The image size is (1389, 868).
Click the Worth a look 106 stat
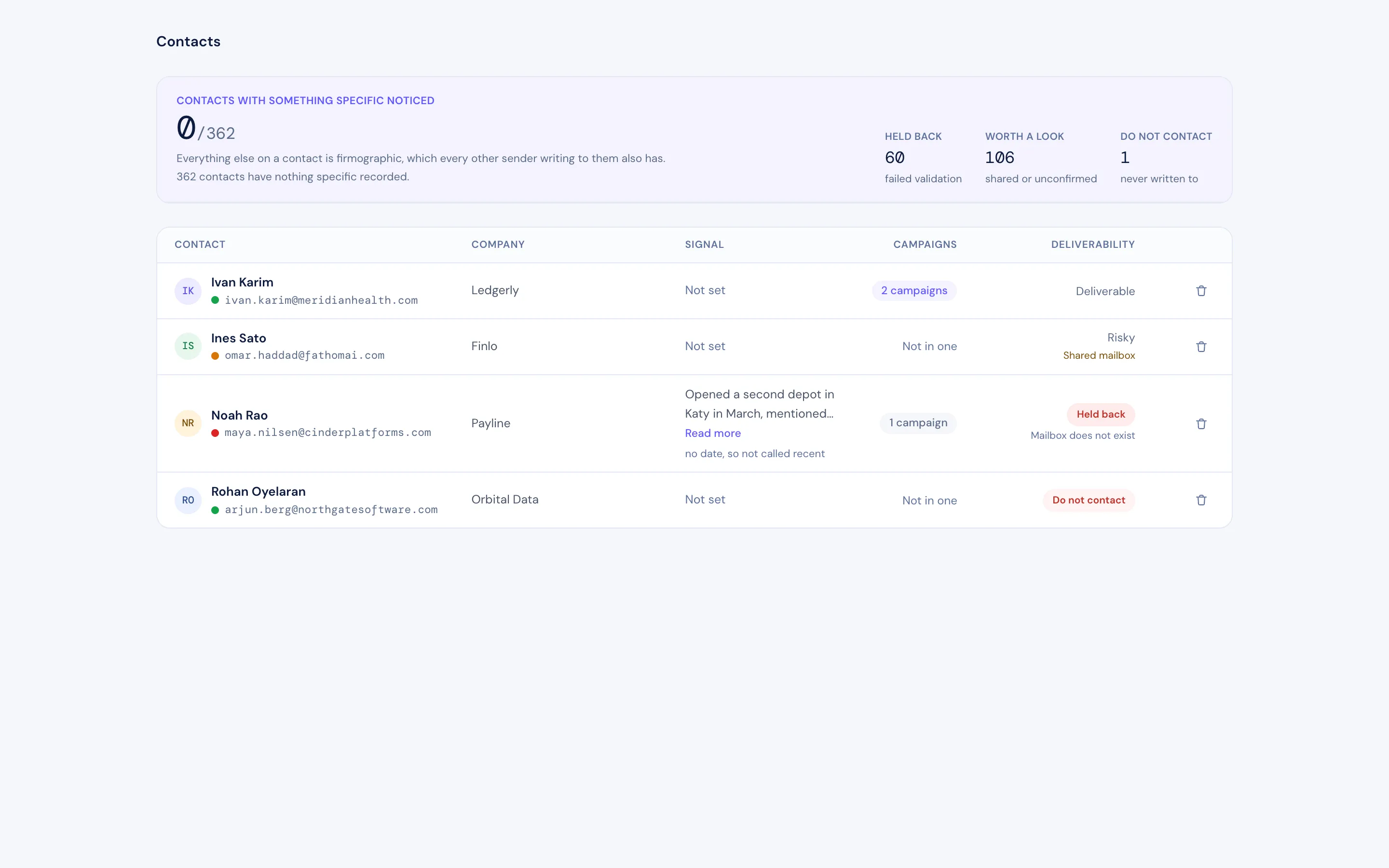pyautogui.click(x=1041, y=157)
